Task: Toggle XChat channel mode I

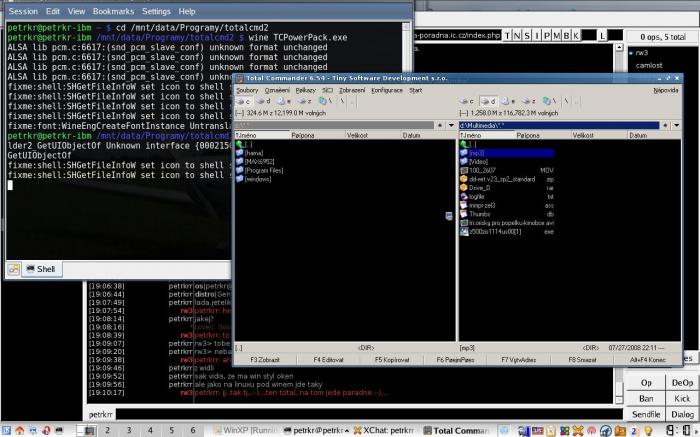Action: point(537,36)
